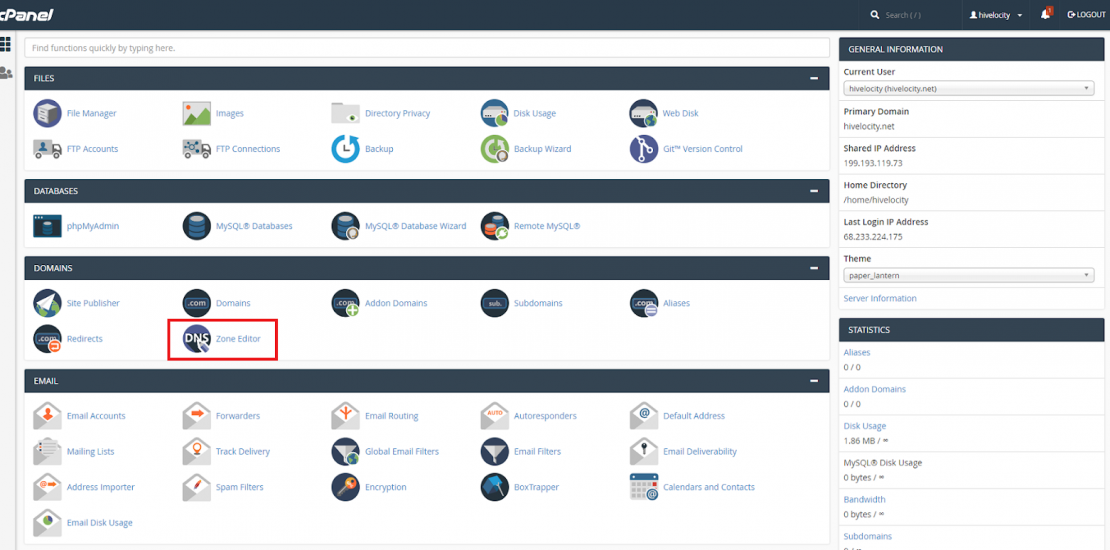Open the Default Address icon
Screen dimensions: 1110x550
644,416
